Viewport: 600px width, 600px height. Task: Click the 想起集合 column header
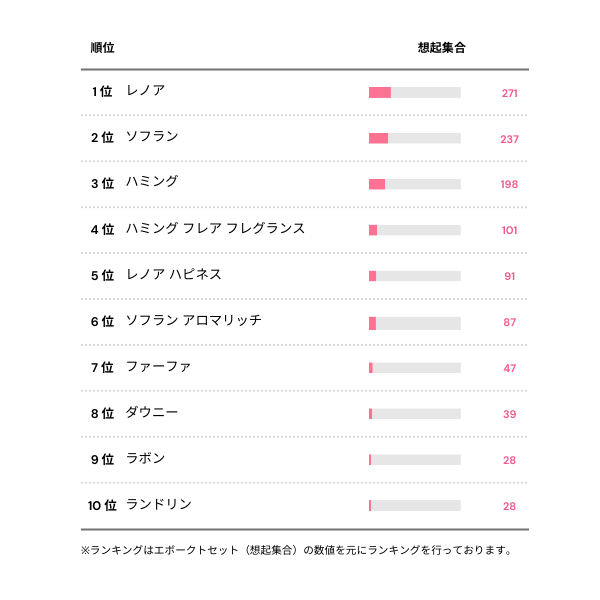pos(441,47)
